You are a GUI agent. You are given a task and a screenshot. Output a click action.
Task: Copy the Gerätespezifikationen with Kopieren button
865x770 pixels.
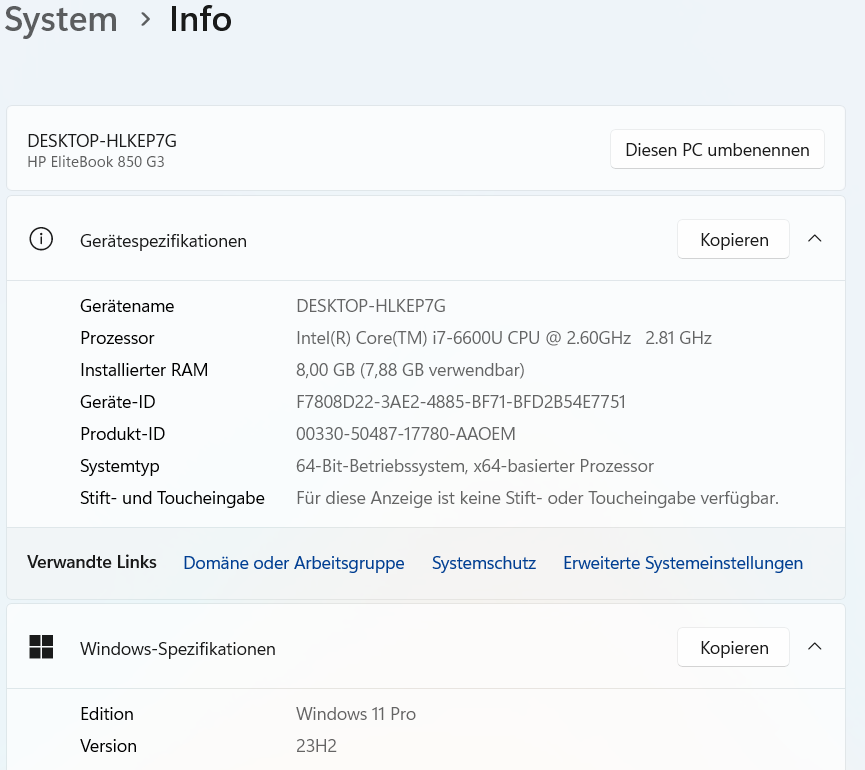point(734,239)
